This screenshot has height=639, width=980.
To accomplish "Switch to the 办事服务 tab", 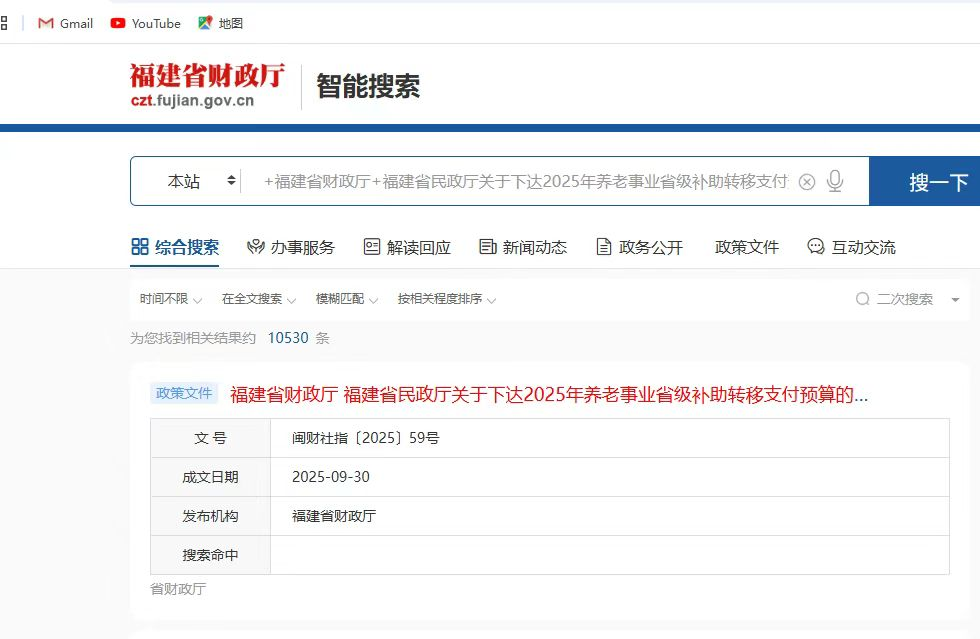I will pos(291,247).
